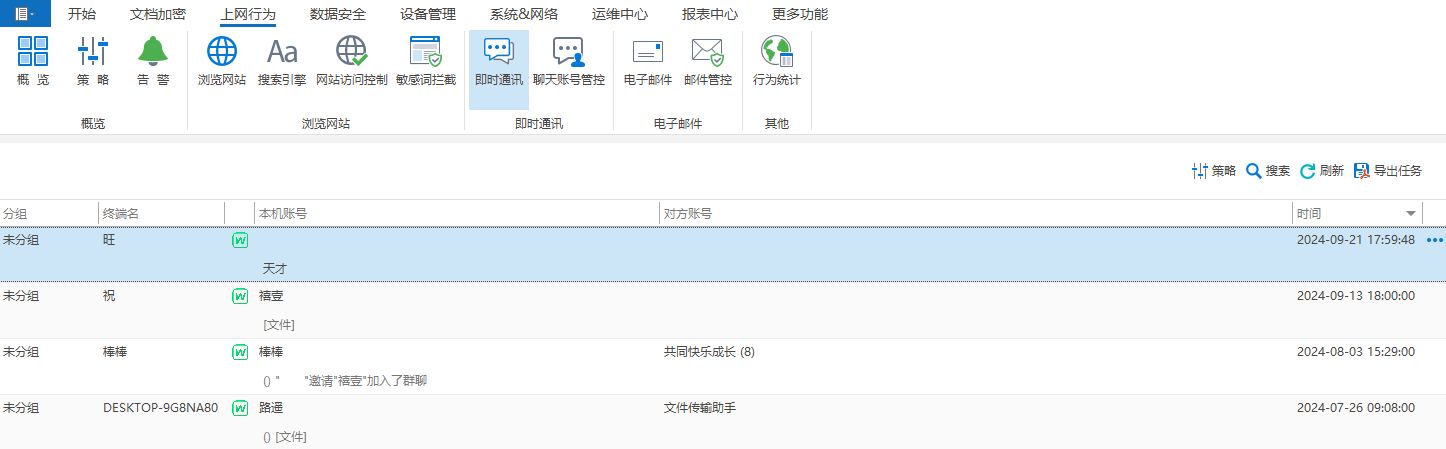Switch to the 设备管理 ribbon tab
1446x449 pixels.
coord(428,15)
